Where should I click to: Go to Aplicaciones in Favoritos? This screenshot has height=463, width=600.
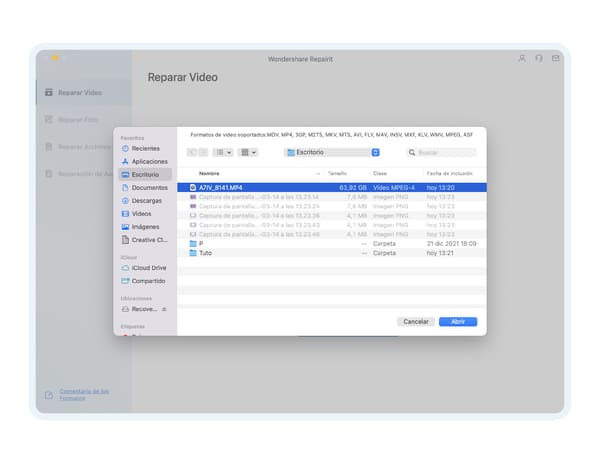pyautogui.click(x=144, y=161)
